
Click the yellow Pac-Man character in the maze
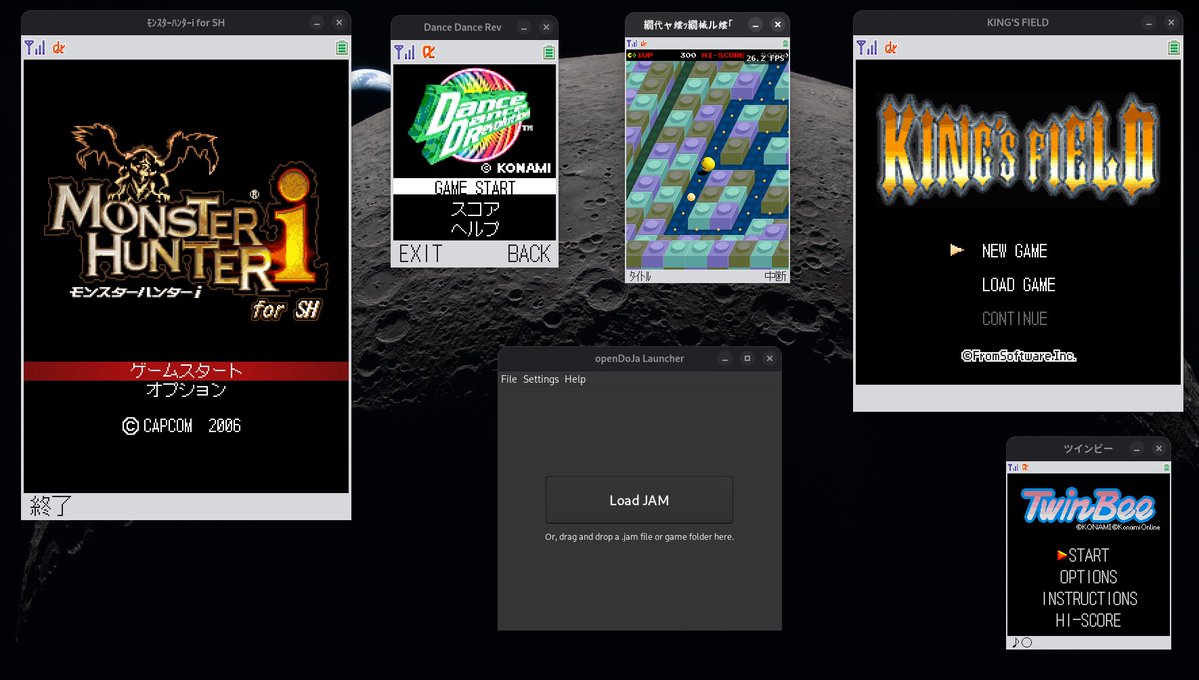tap(708, 164)
